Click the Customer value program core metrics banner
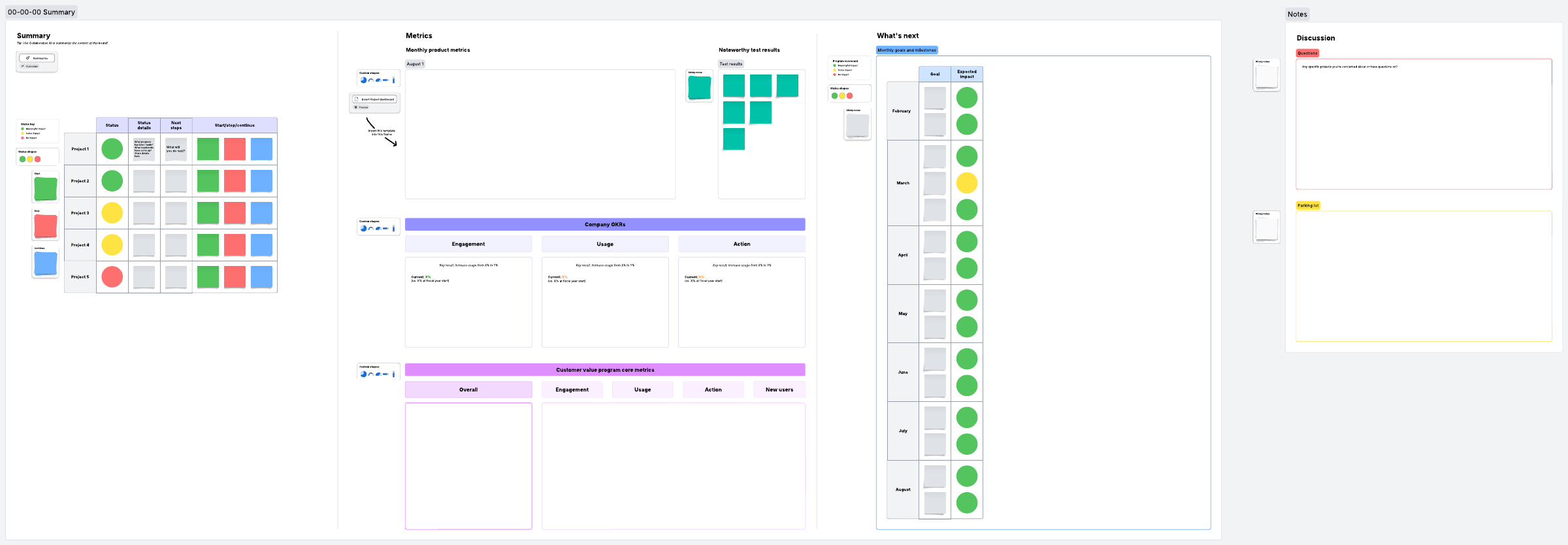The height and width of the screenshot is (545, 1568). (x=605, y=370)
